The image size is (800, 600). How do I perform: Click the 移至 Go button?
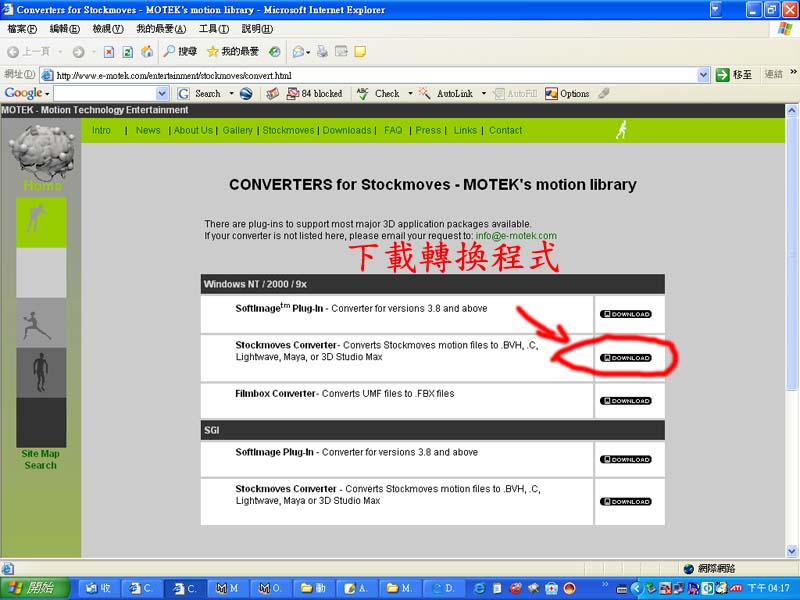pos(734,75)
